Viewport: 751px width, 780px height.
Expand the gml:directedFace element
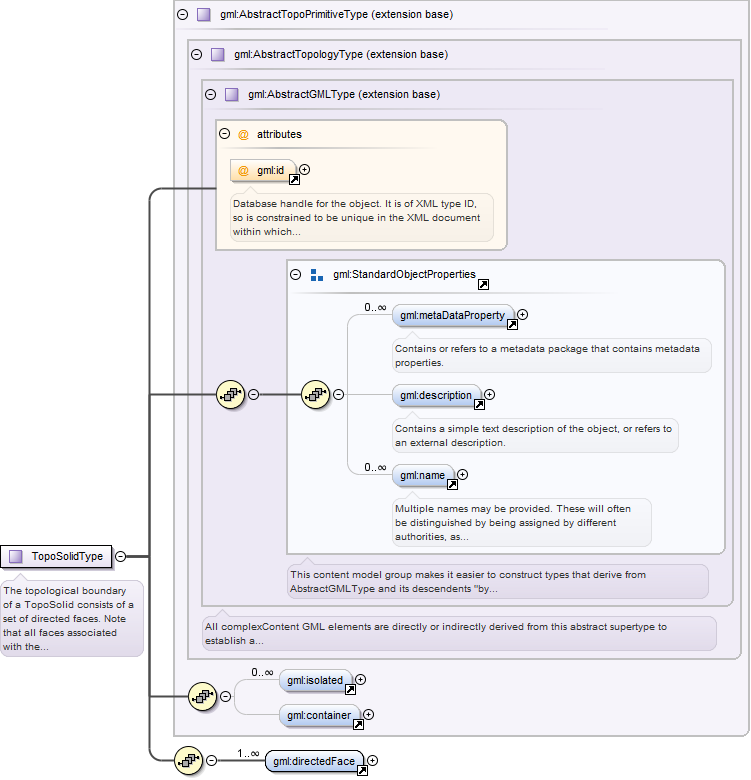[x=373, y=761]
